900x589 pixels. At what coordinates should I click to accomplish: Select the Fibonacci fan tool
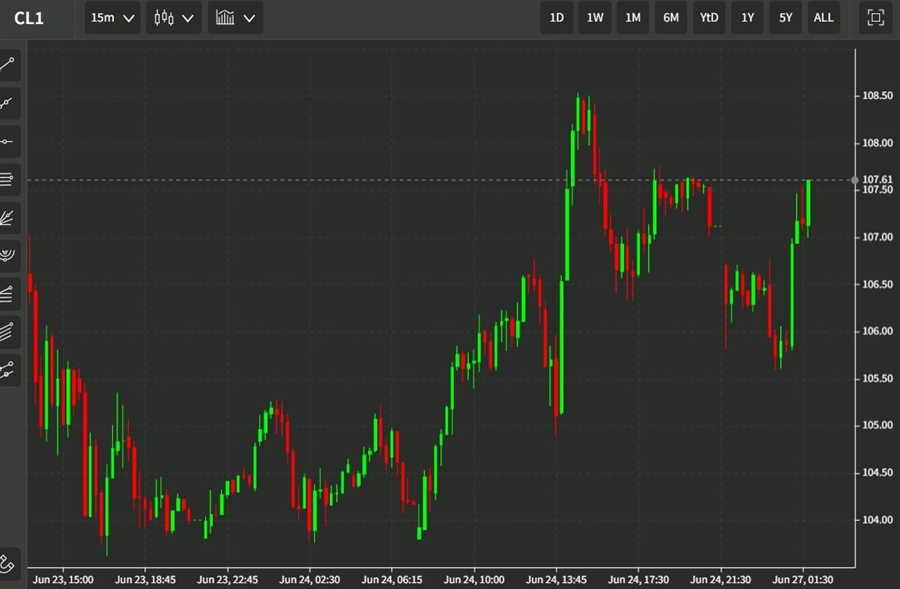(x=8, y=218)
